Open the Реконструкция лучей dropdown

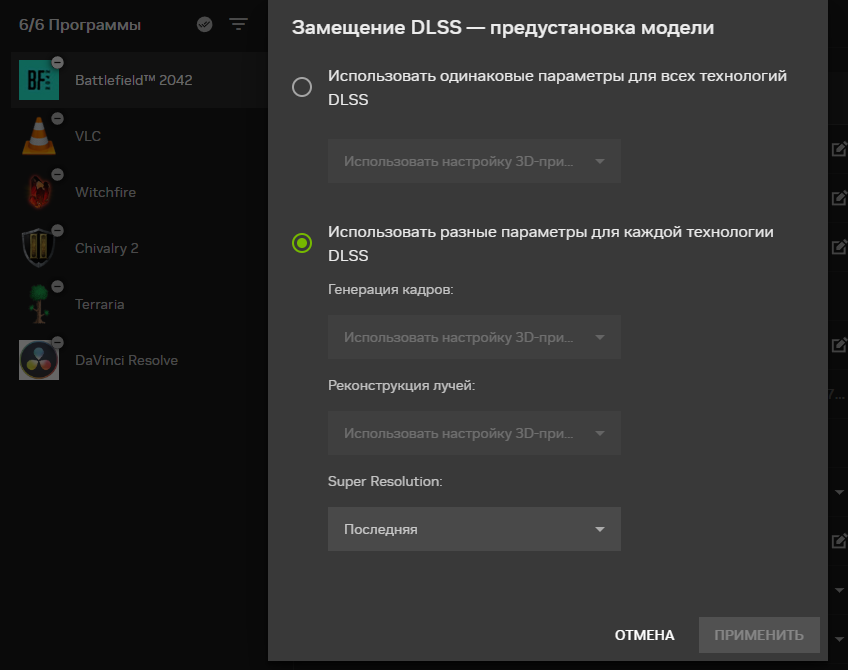(x=474, y=433)
